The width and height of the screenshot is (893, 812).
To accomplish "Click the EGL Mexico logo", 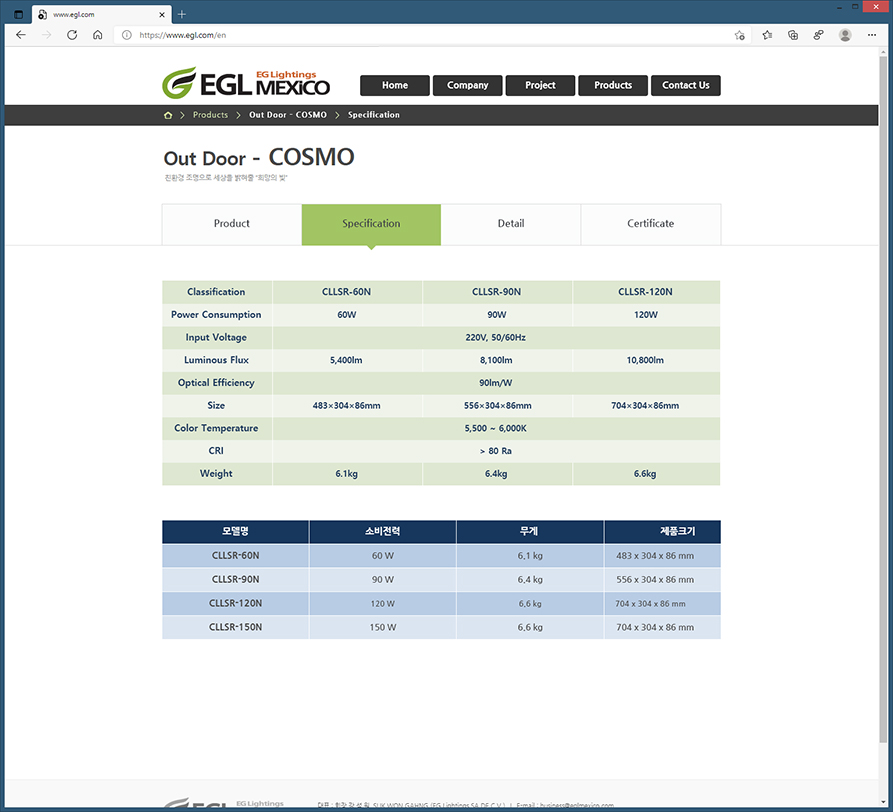I will pos(246,82).
